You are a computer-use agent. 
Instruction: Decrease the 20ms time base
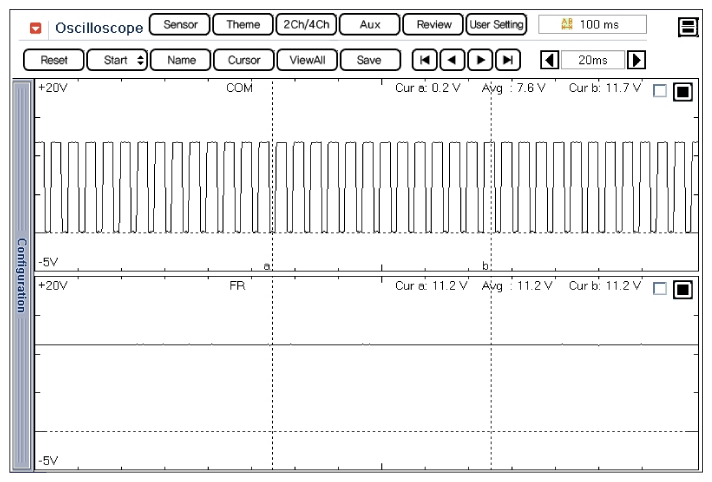(x=548, y=60)
